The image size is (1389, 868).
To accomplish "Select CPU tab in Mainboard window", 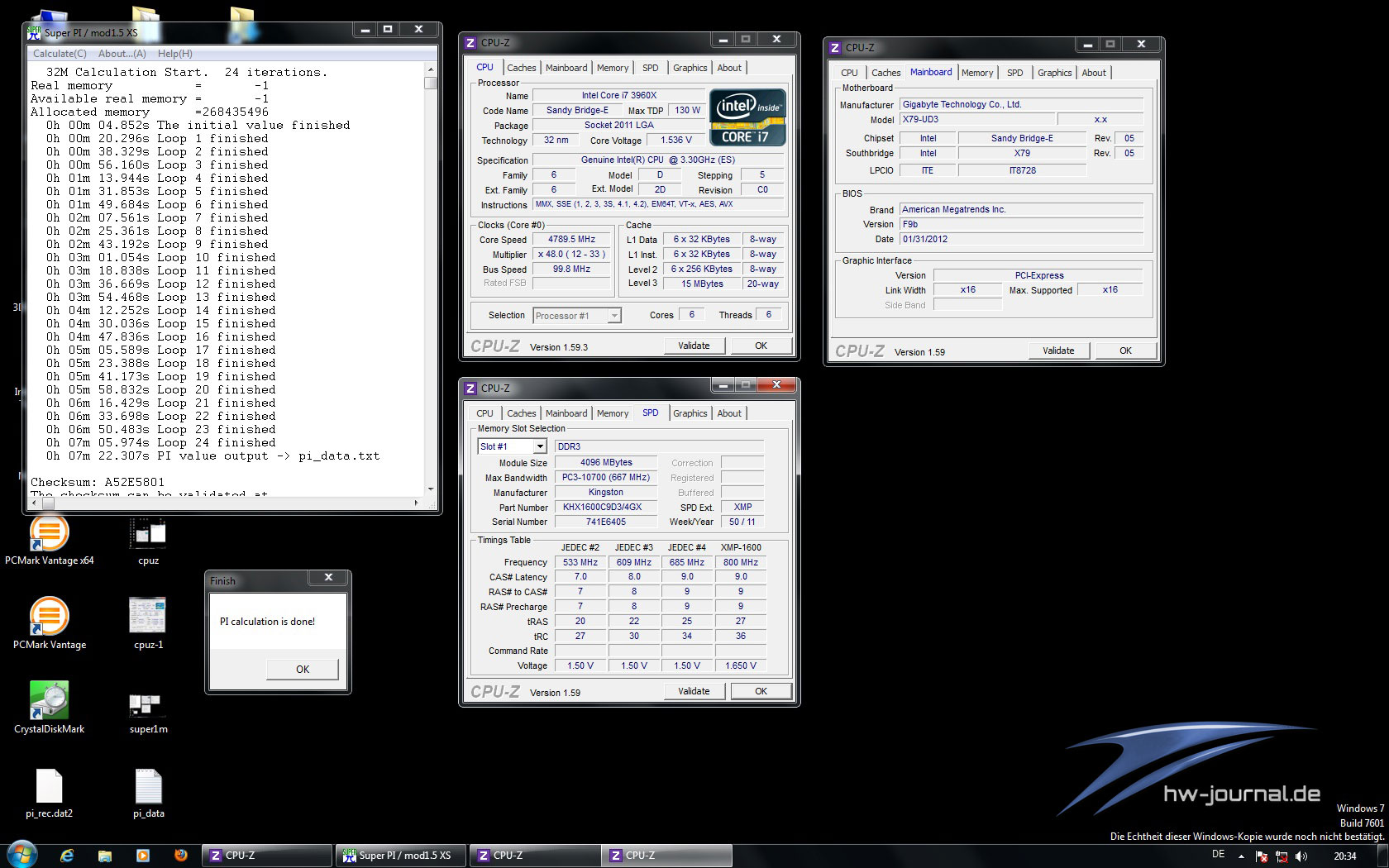I will click(x=849, y=73).
